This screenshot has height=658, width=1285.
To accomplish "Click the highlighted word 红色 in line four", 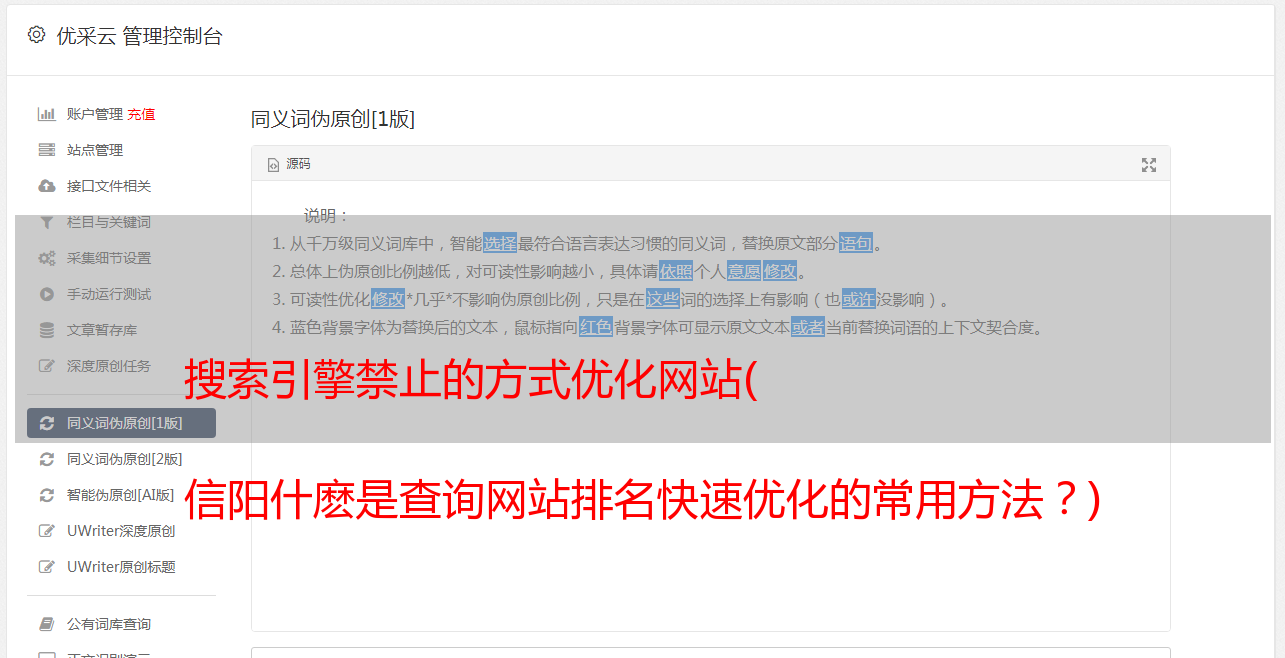I will tap(596, 327).
